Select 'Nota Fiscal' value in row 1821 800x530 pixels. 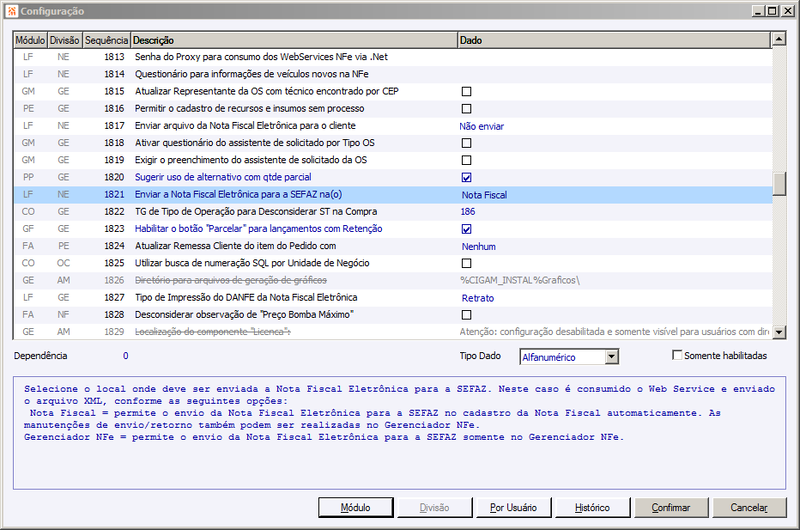pyautogui.click(x=484, y=195)
